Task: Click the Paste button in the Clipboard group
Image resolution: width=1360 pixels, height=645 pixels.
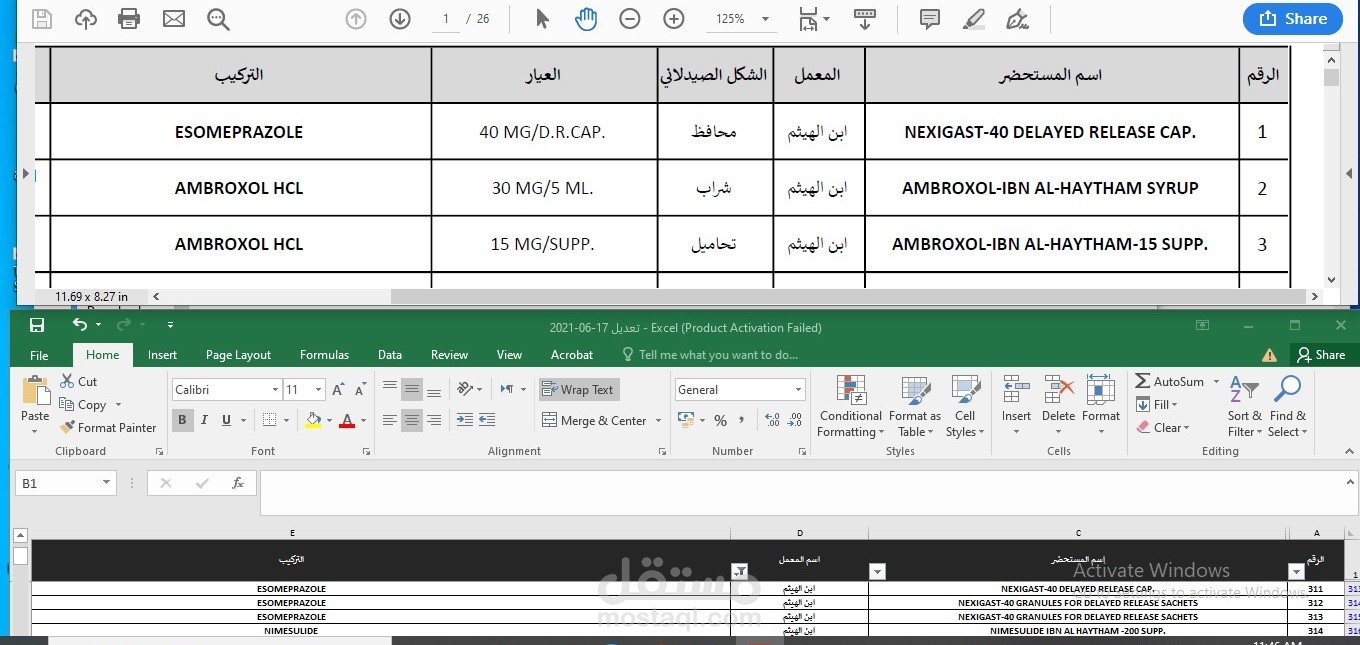Action: 35,404
